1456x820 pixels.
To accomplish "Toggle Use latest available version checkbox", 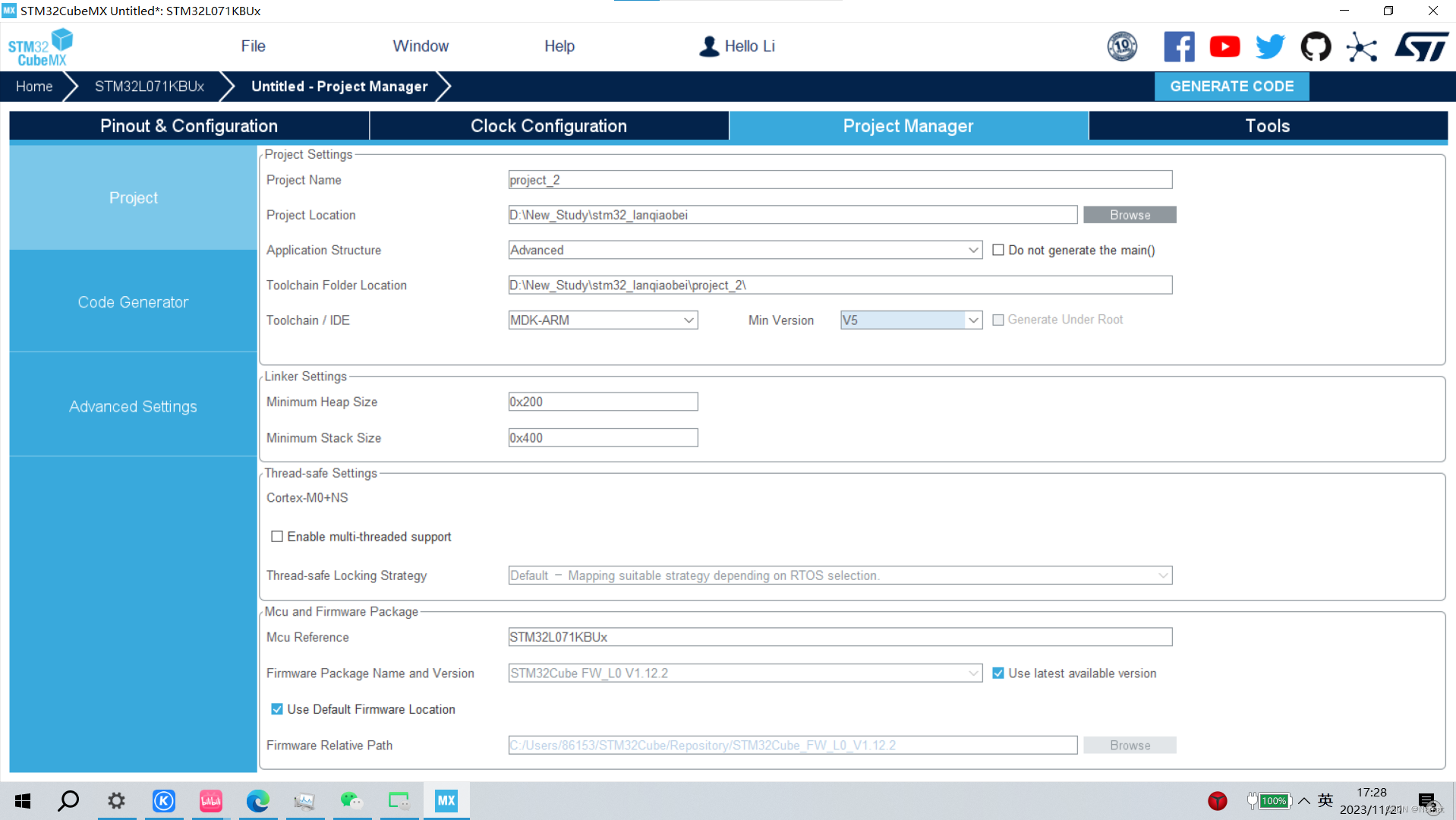I will pyautogui.click(x=998, y=673).
